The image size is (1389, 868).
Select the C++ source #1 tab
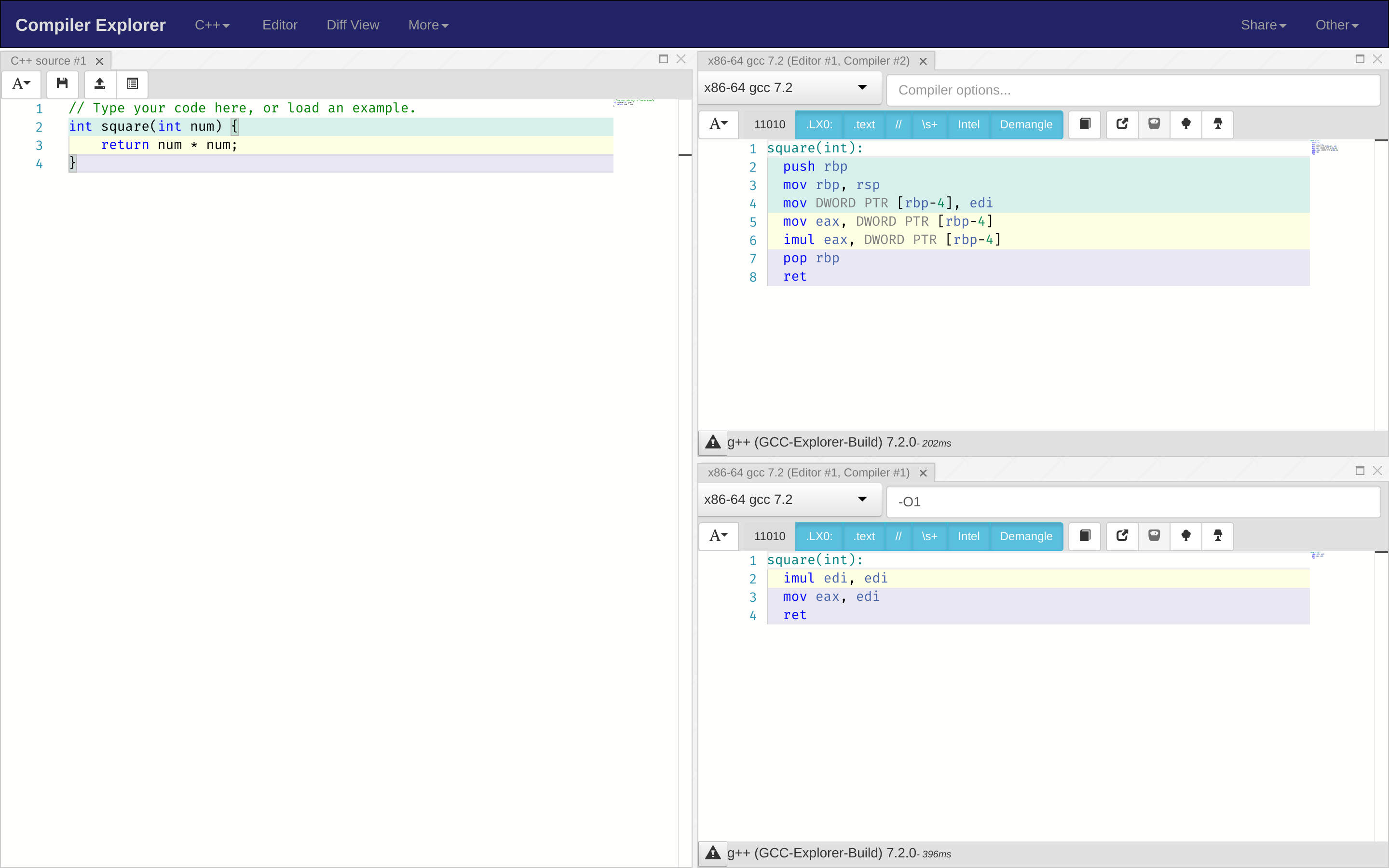pos(49,60)
